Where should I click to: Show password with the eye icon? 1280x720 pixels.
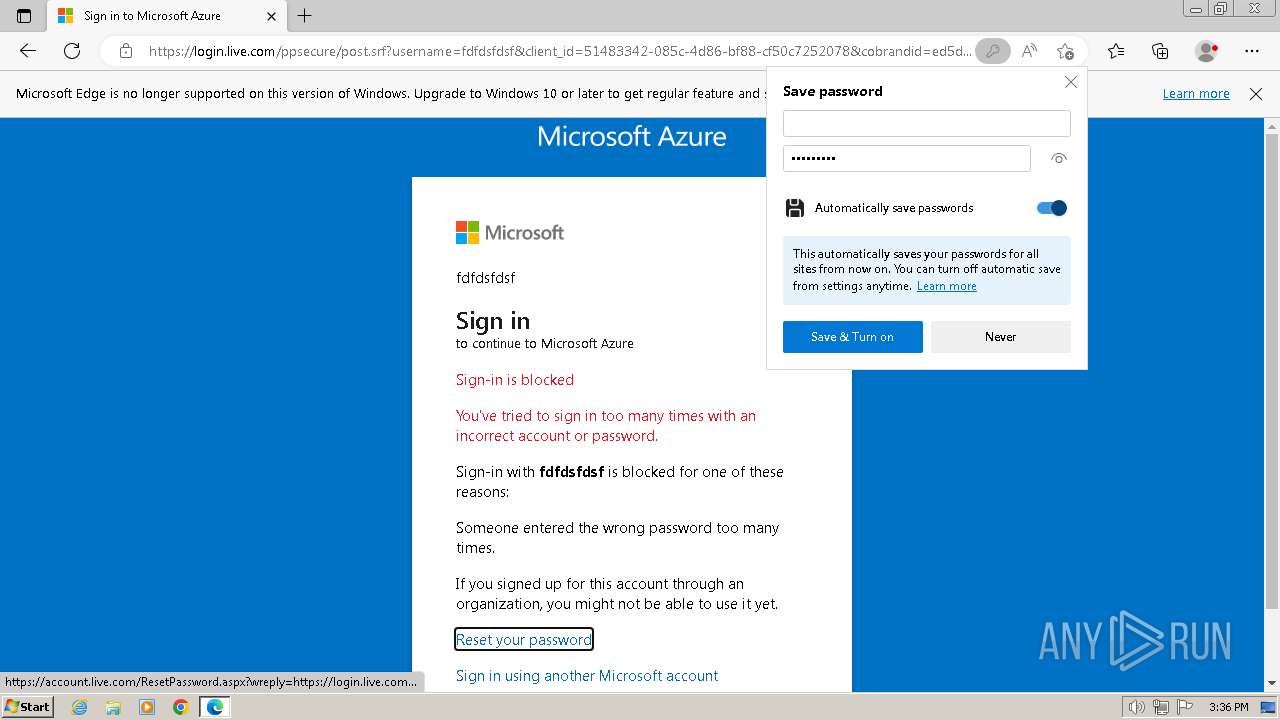(x=1059, y=158)
